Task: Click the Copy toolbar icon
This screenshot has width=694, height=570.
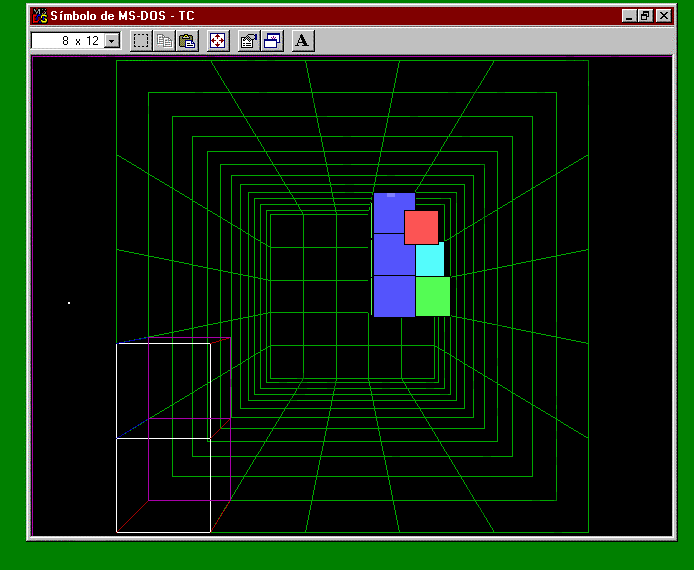Action: point(164,41)
